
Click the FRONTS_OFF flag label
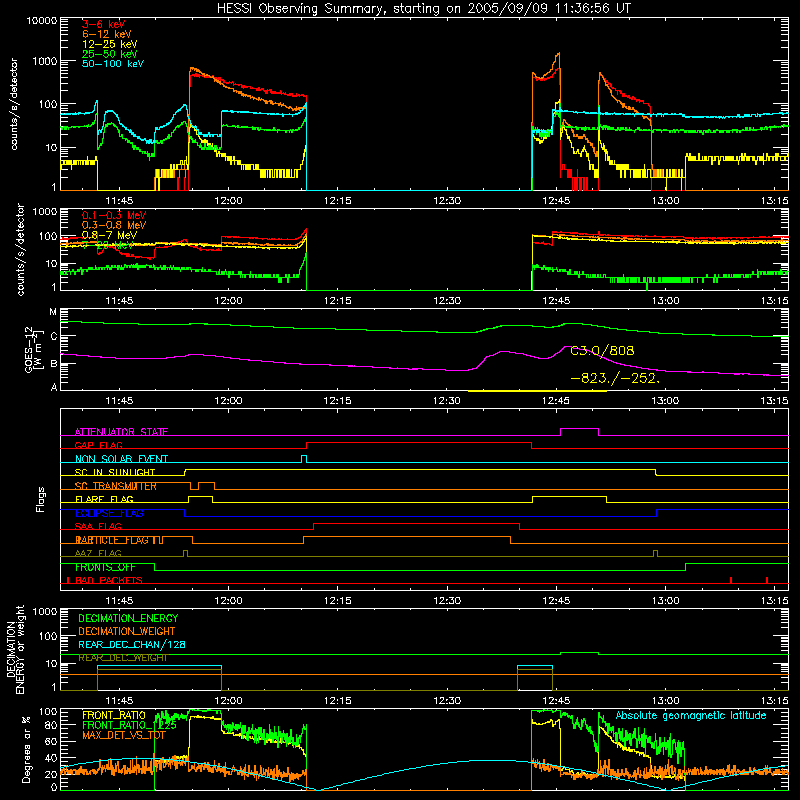pos(105,567)
